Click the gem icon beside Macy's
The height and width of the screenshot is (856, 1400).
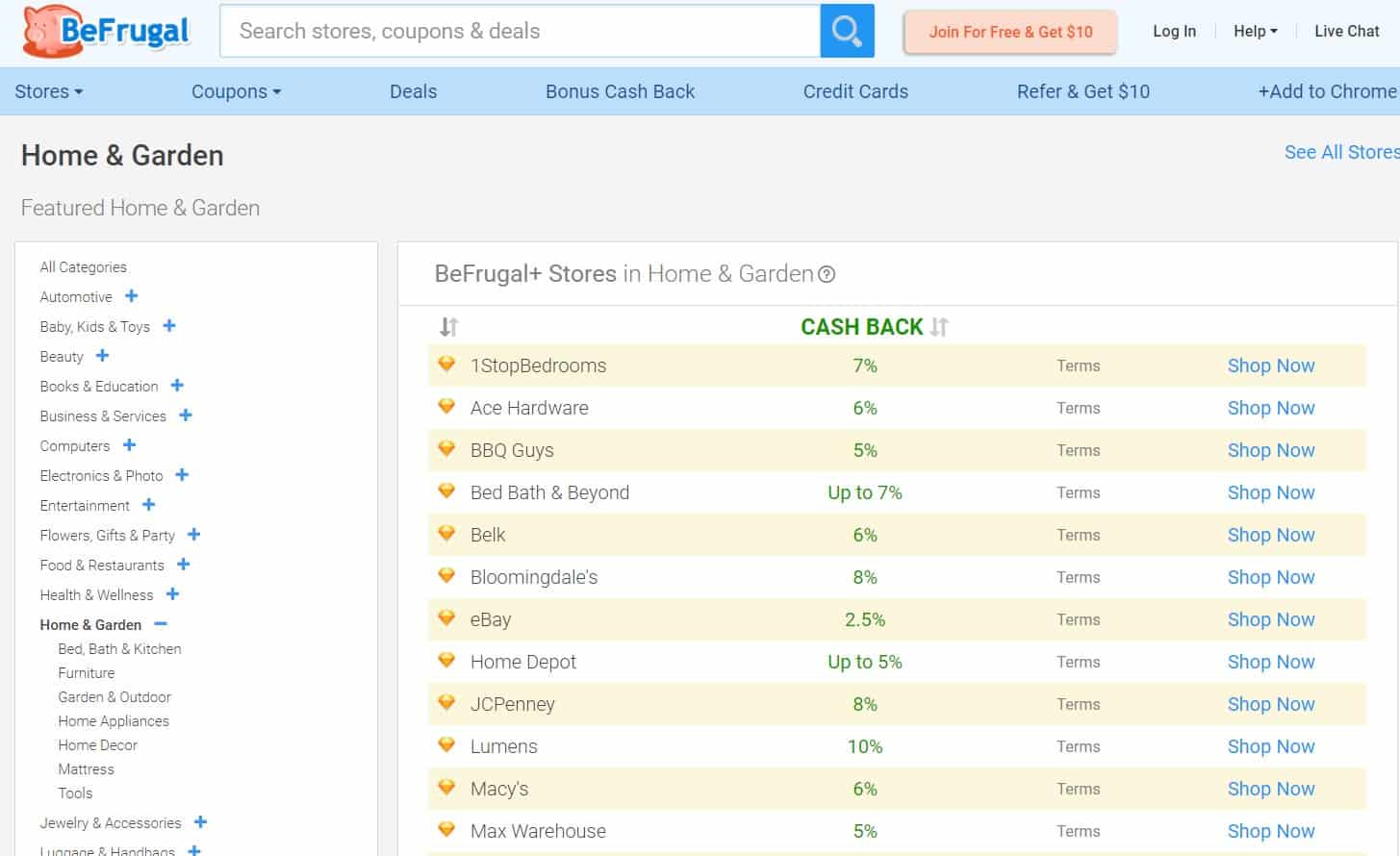point(446,788)
